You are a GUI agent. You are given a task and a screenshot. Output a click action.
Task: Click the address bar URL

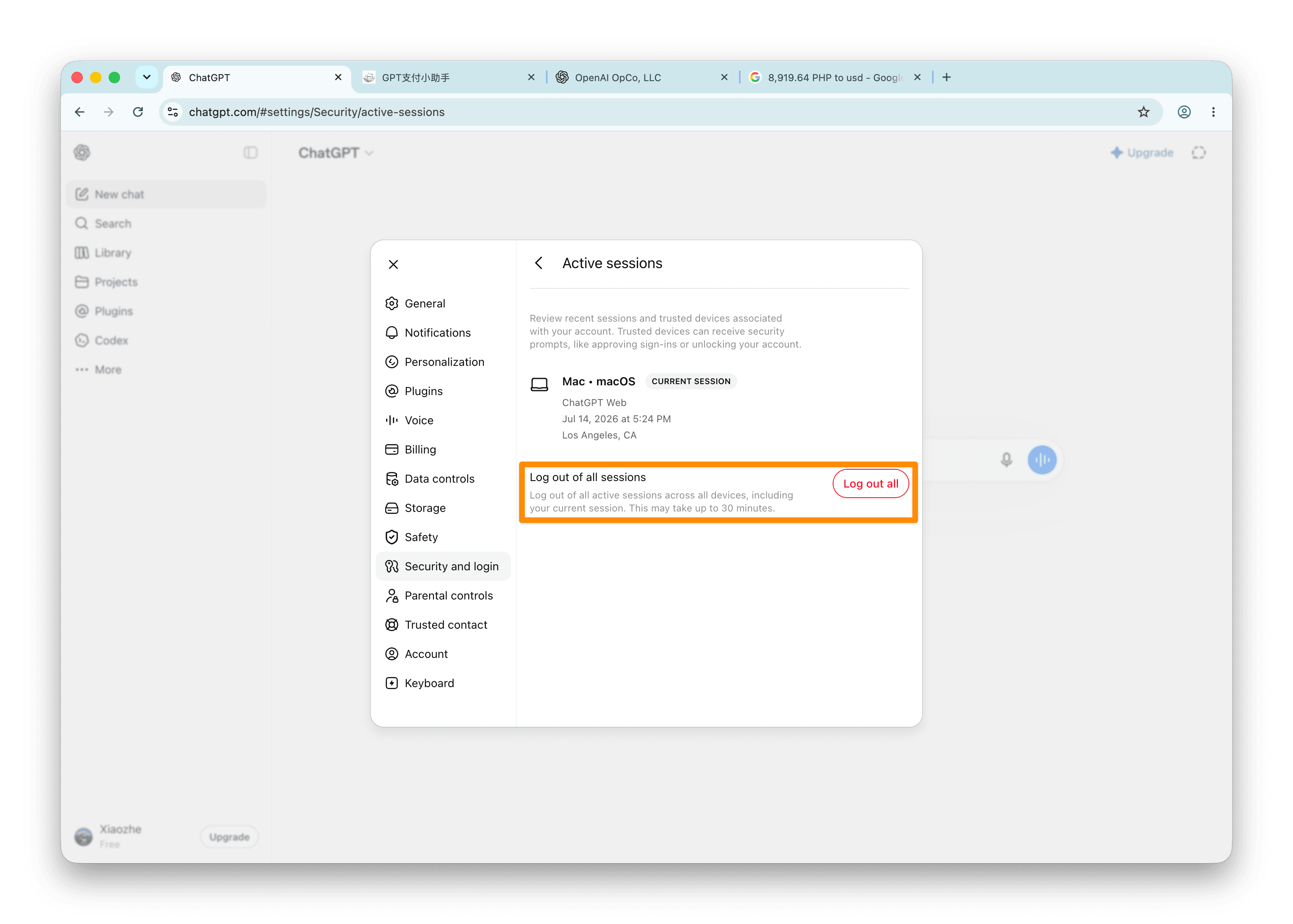click(317, 112)
